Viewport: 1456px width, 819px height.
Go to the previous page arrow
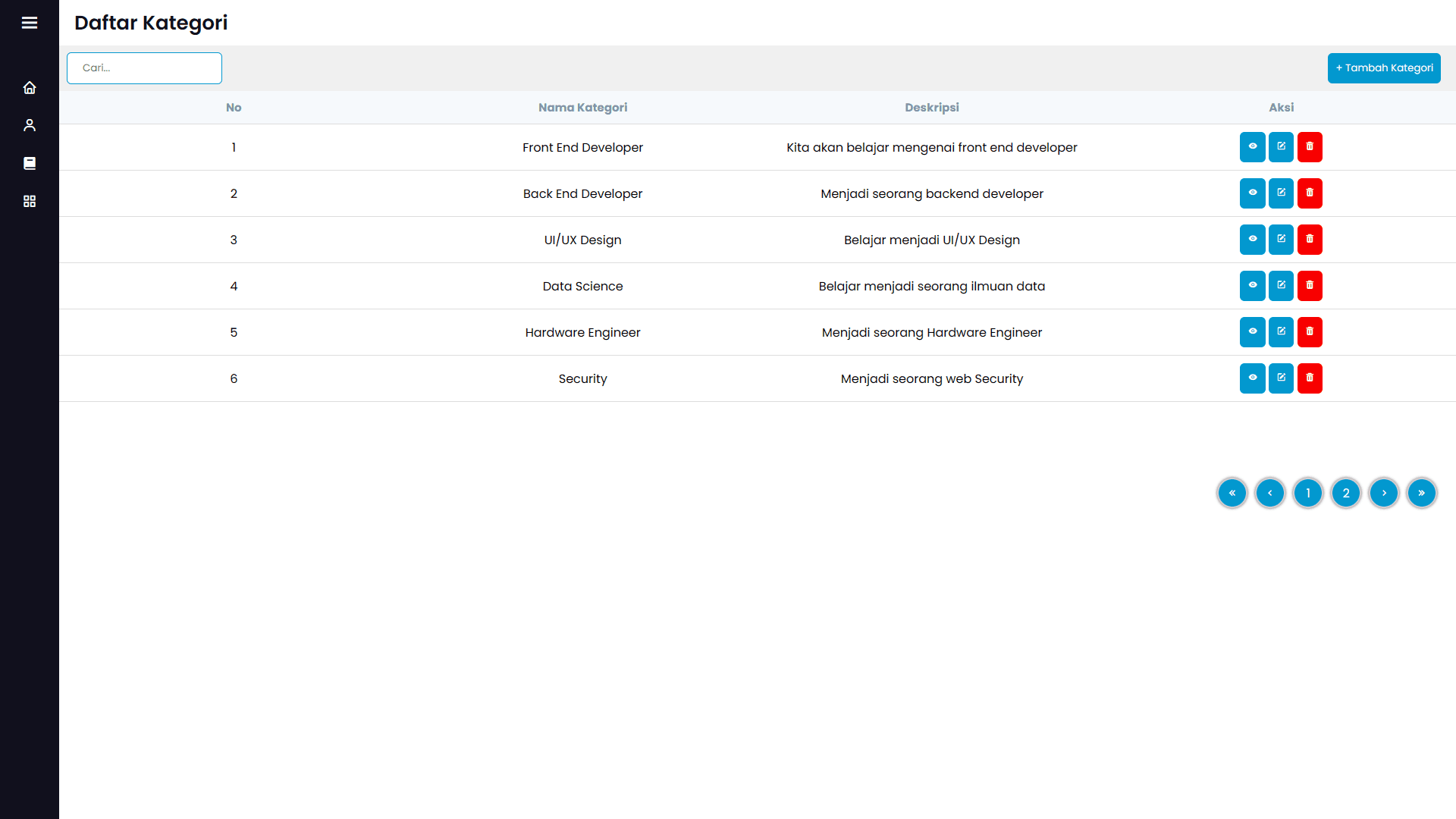coord(1270,493)
